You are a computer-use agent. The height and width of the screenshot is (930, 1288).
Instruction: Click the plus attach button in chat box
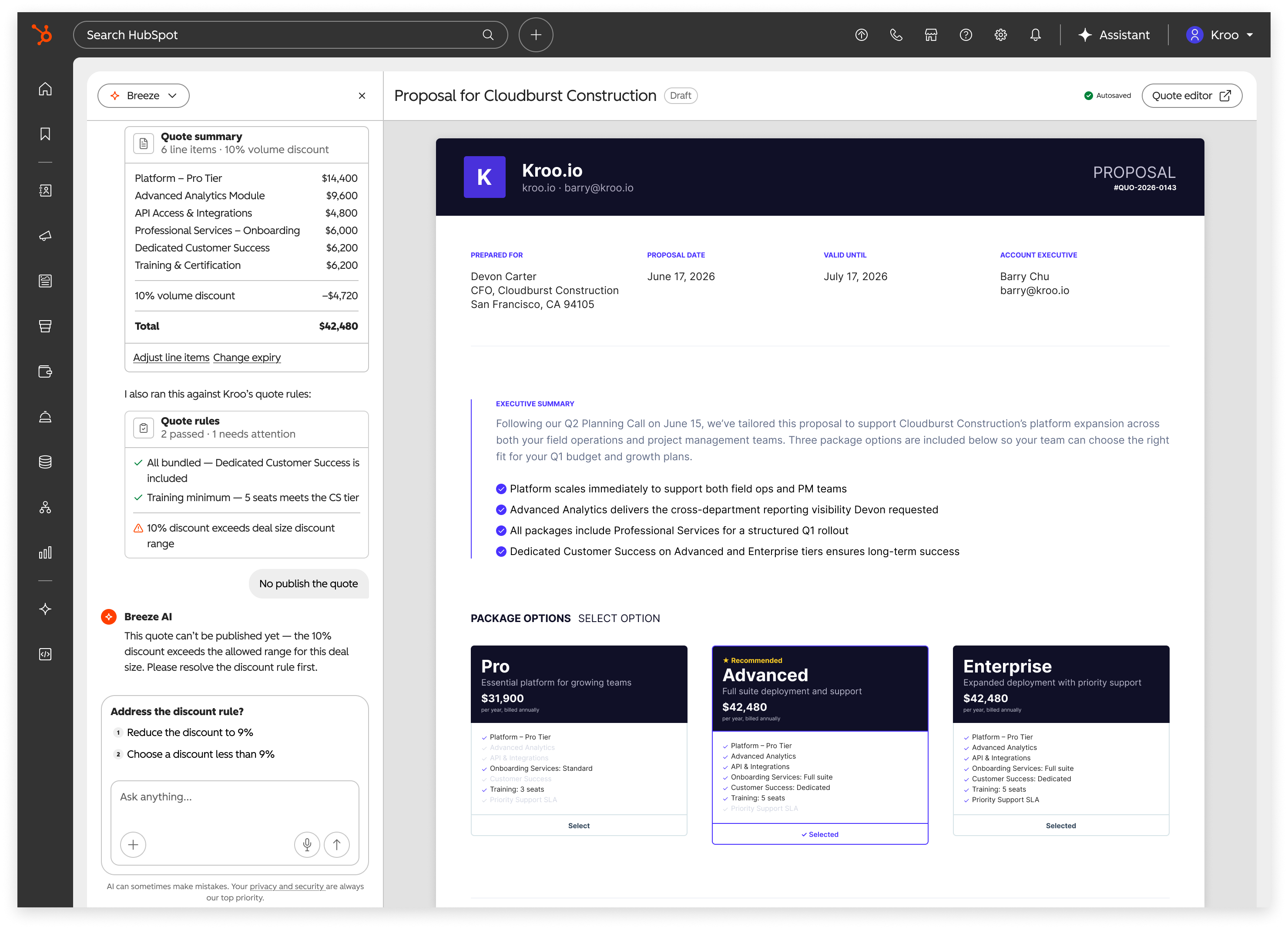(133, 844)
